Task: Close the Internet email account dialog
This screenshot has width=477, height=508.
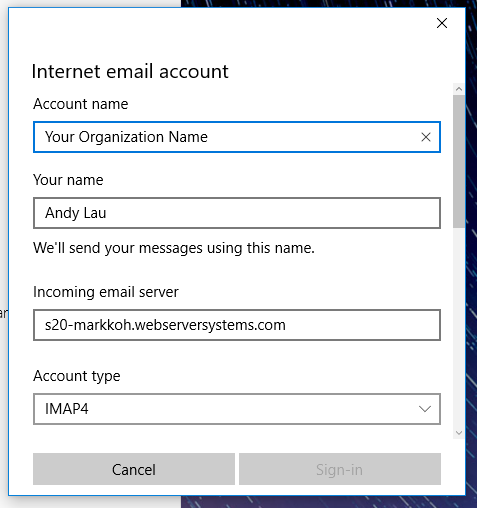Action: pyautogui.click(x=442, y=23)
